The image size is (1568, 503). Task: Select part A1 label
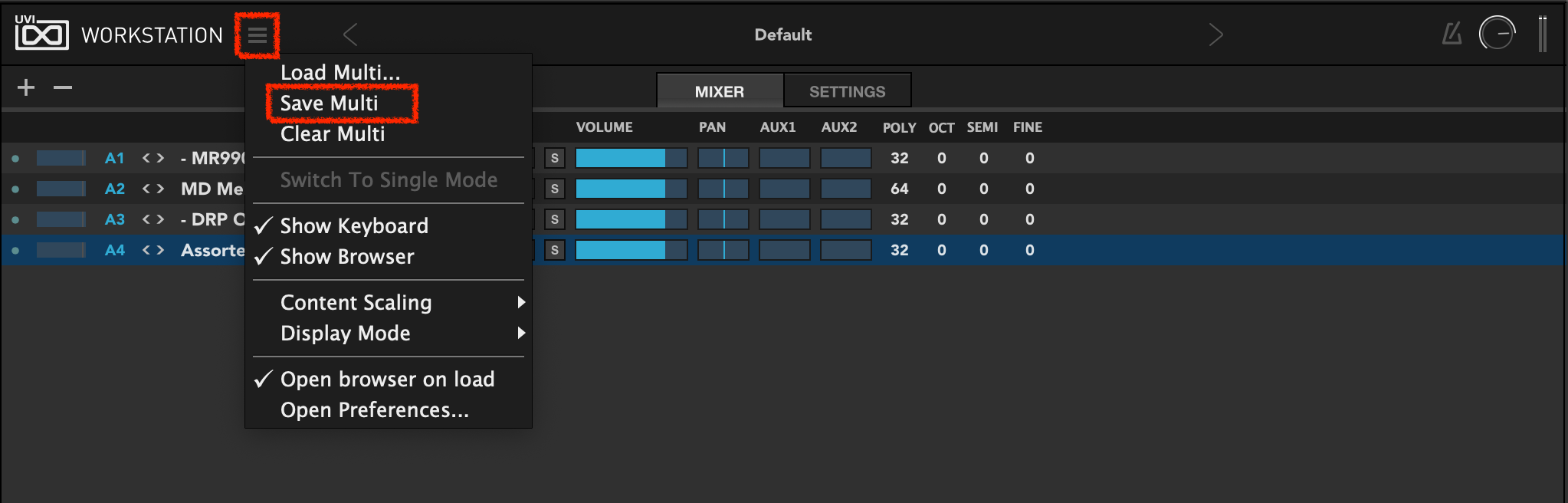(x=115, y=158)
